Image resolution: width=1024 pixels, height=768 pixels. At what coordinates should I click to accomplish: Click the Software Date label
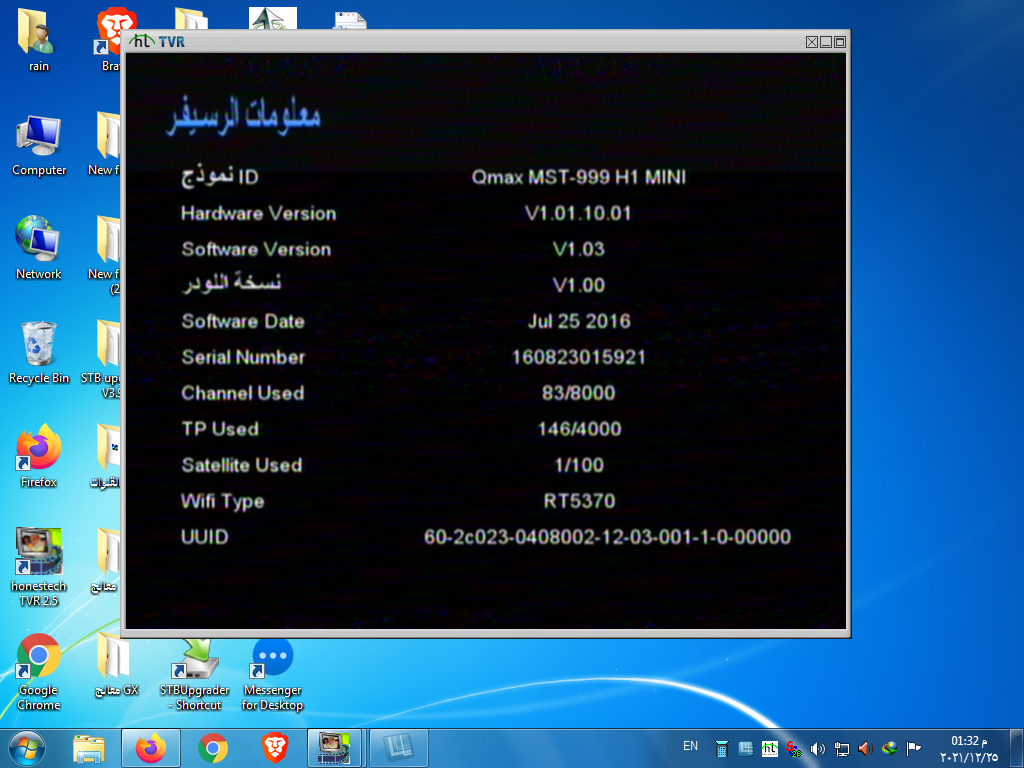coord(243,321)
